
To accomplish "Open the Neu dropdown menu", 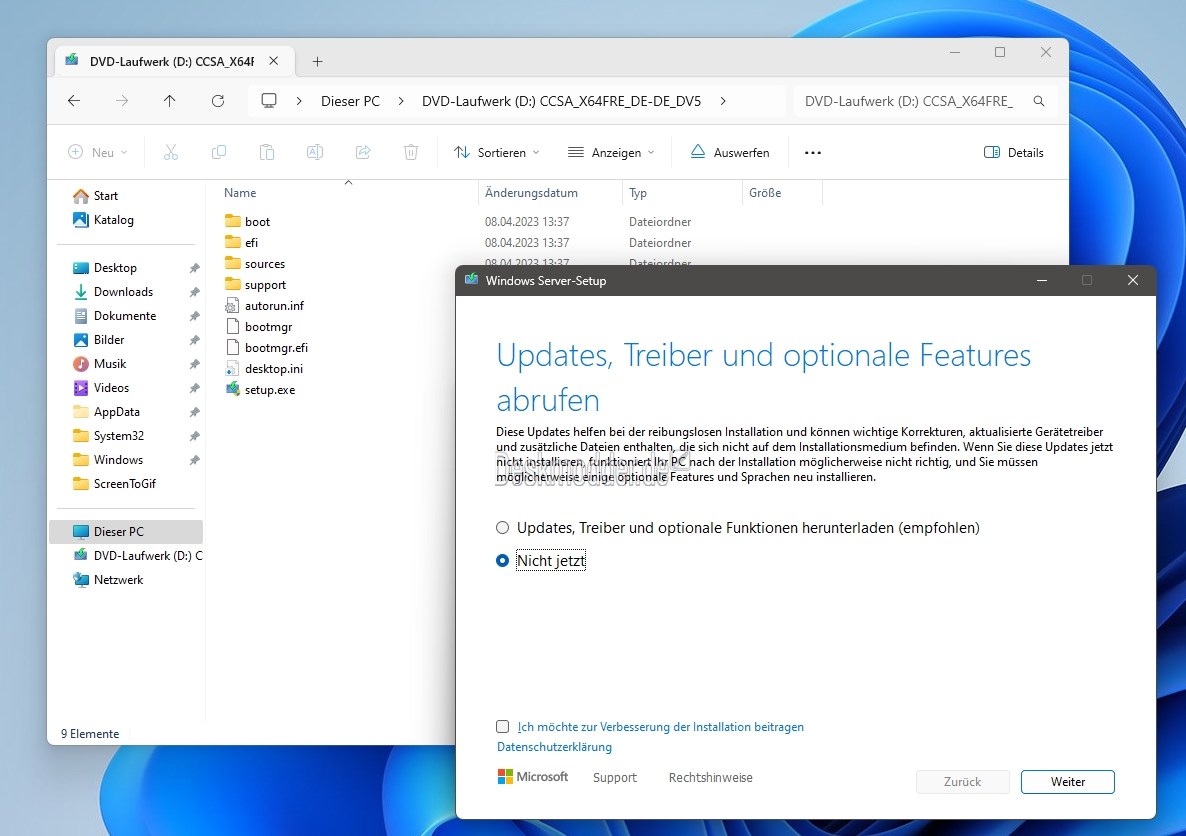I will [98, 152].
